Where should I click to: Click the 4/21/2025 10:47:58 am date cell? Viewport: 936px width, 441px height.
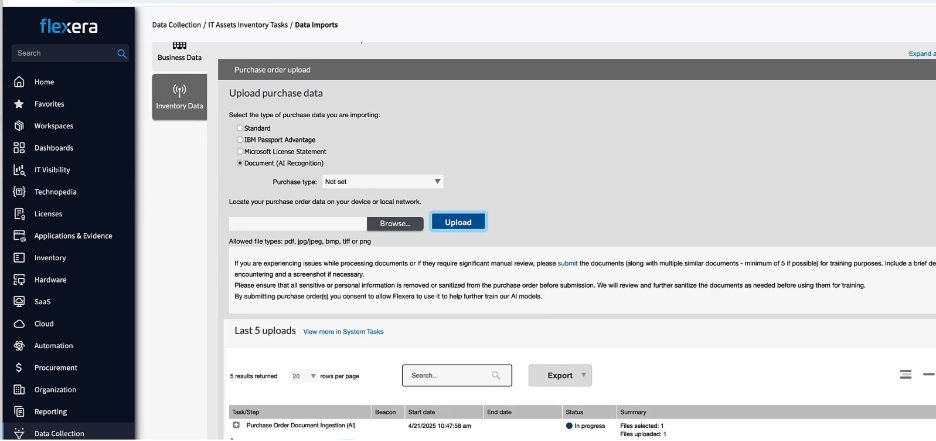click(439, 426)
